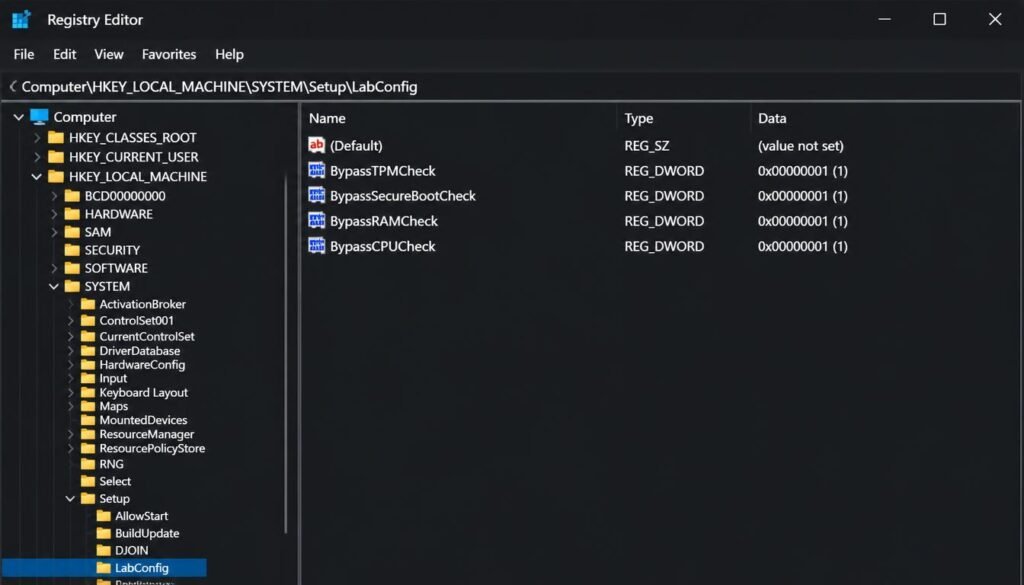Open the Edit menu
This screenshot has height=585, width=1024.
[64, 54]
